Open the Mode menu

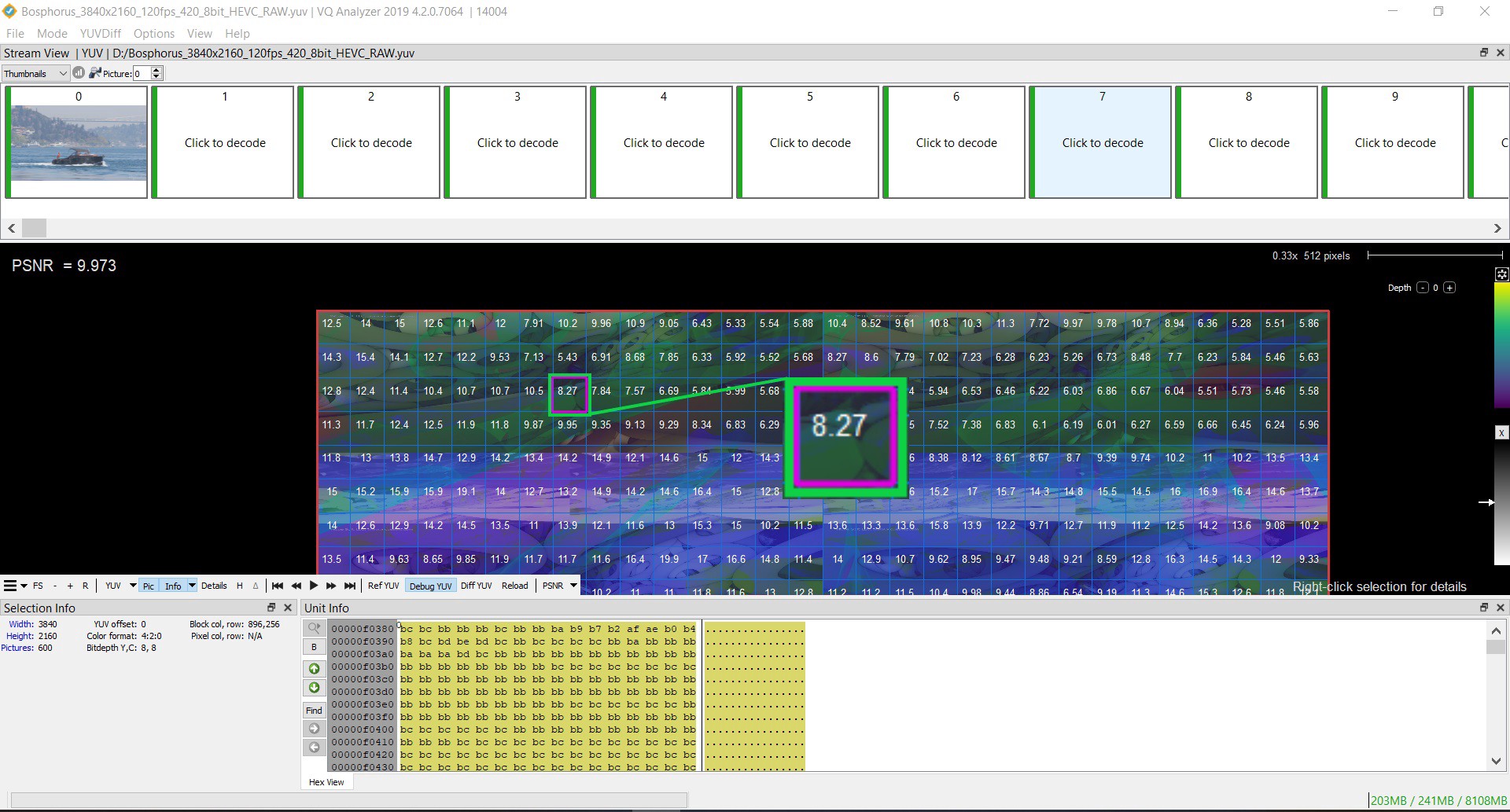[52, 33]
